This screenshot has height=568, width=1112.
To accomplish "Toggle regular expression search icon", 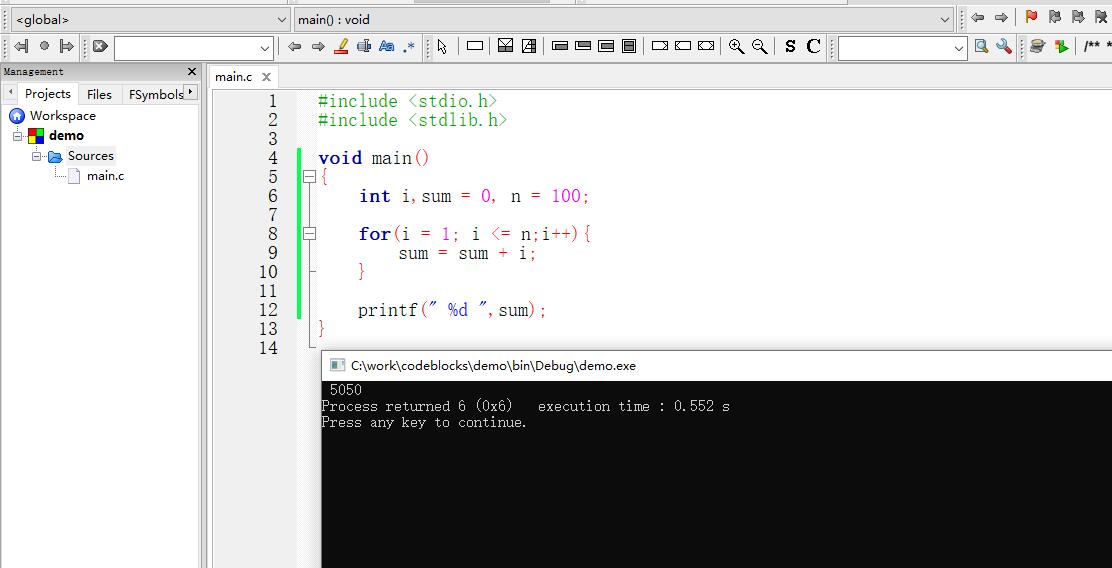I will click(408, 48).
